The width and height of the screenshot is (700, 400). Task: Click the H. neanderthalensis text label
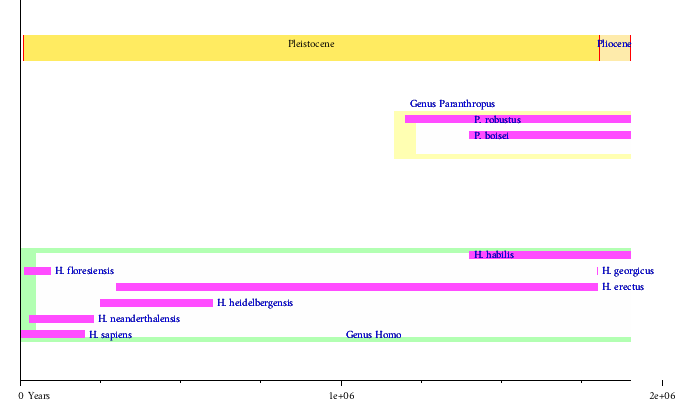click(x=139, y=319)
